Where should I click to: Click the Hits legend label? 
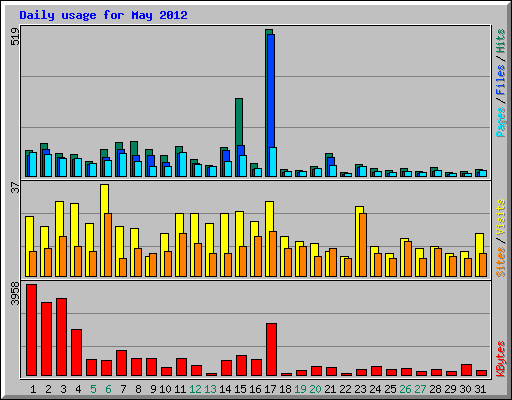500,41
